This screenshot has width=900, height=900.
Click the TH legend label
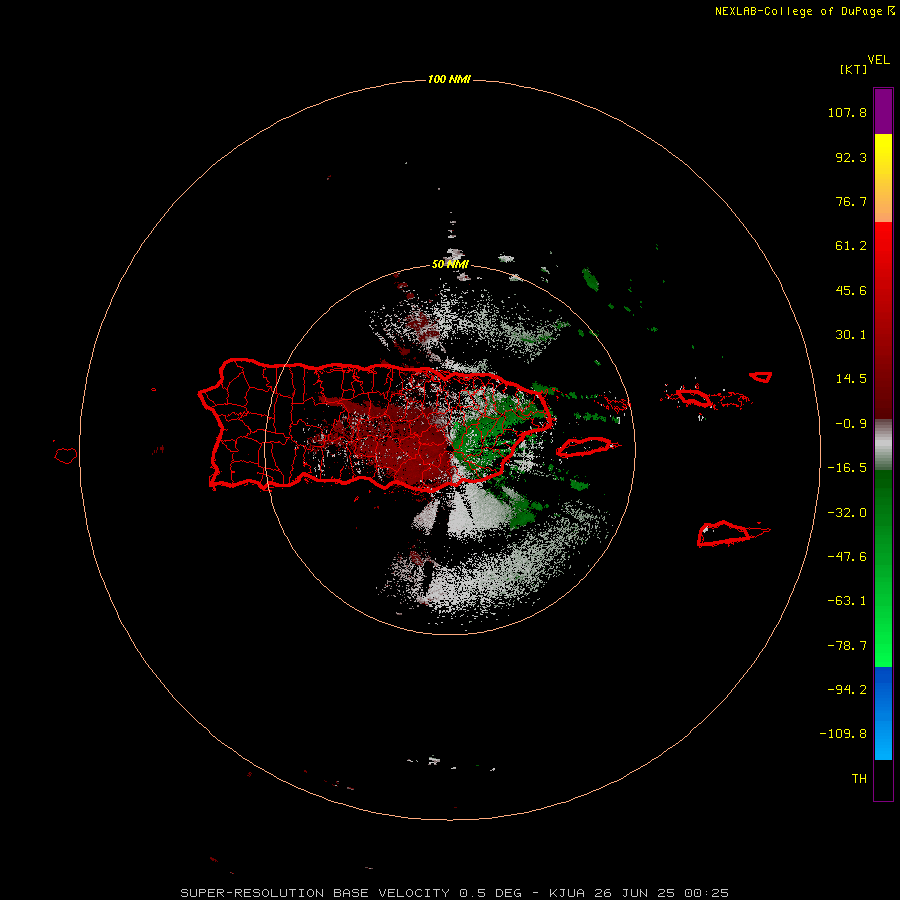point(859,779)
